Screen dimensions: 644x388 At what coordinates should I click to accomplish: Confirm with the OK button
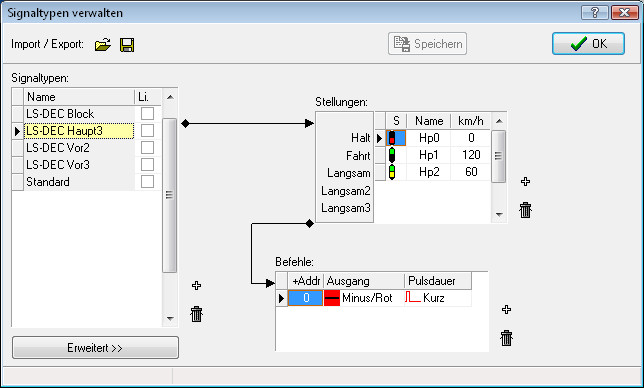coord(588,44)
